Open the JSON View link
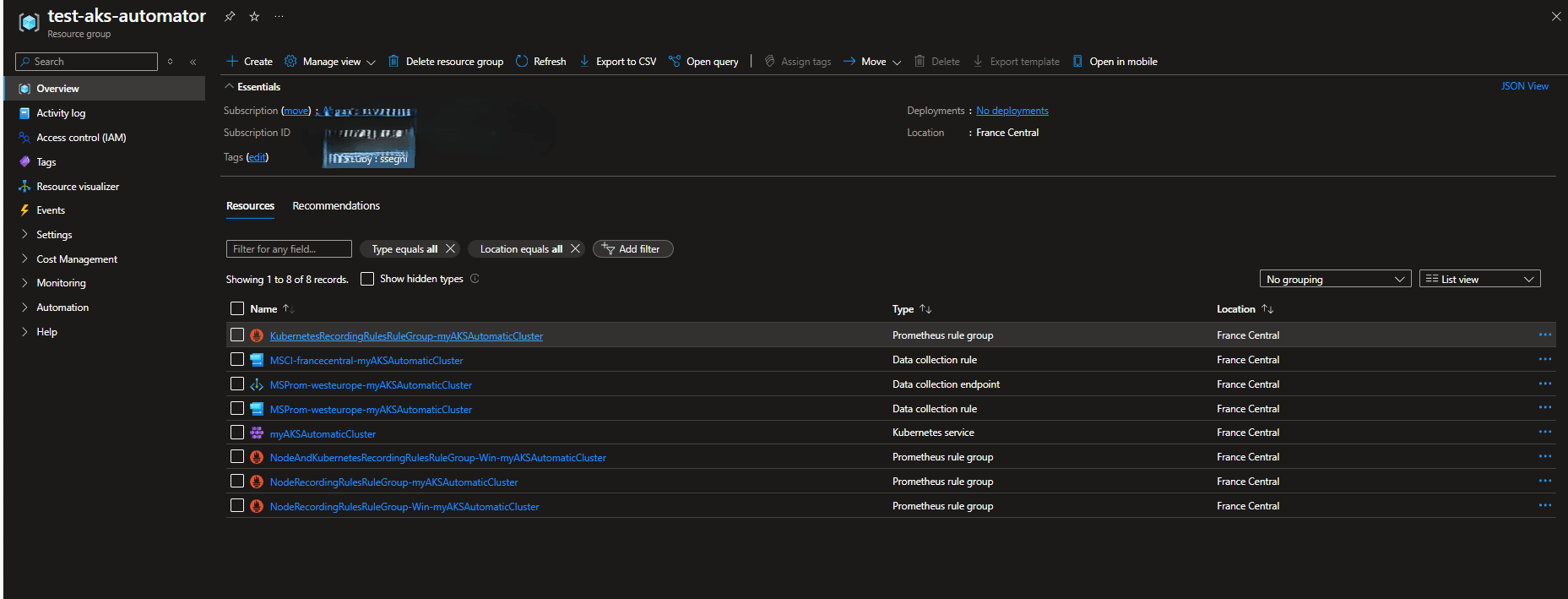 click(x=1525, y=86)
